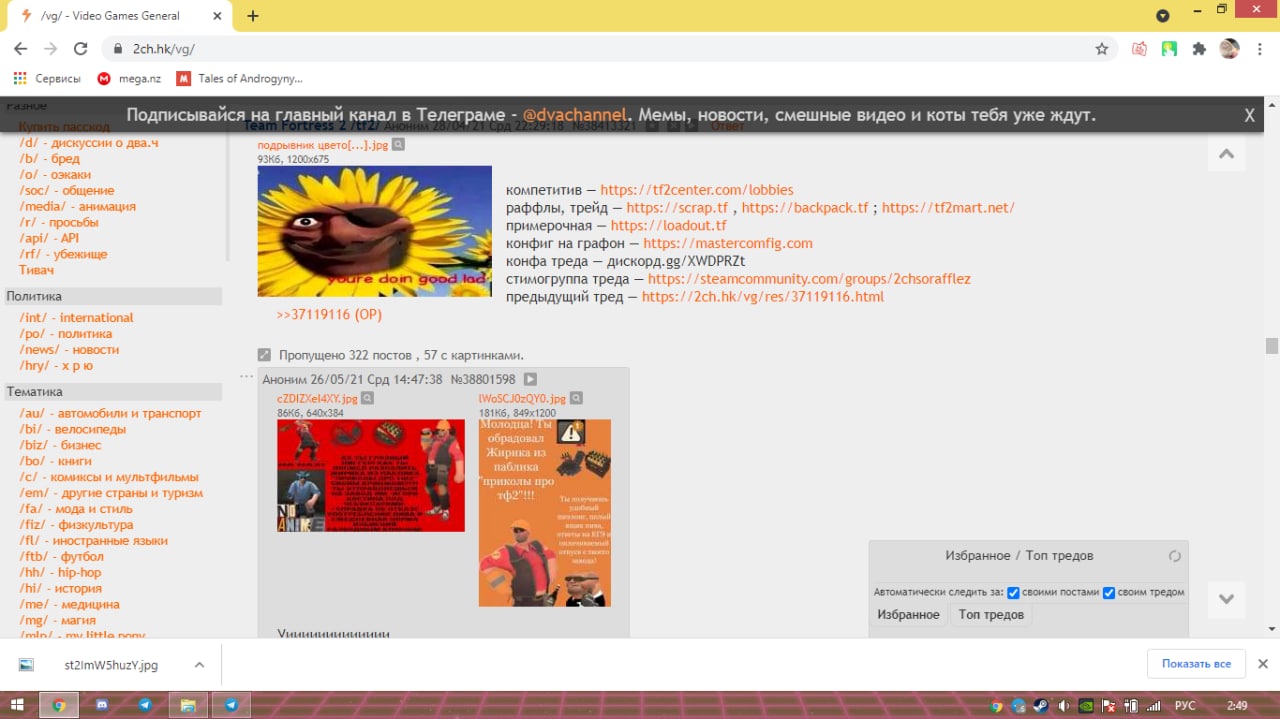Viewport: 1280px width, 719px height.
Task: Dismiss the Telegram banner with X
Action: pos(1249,115)
